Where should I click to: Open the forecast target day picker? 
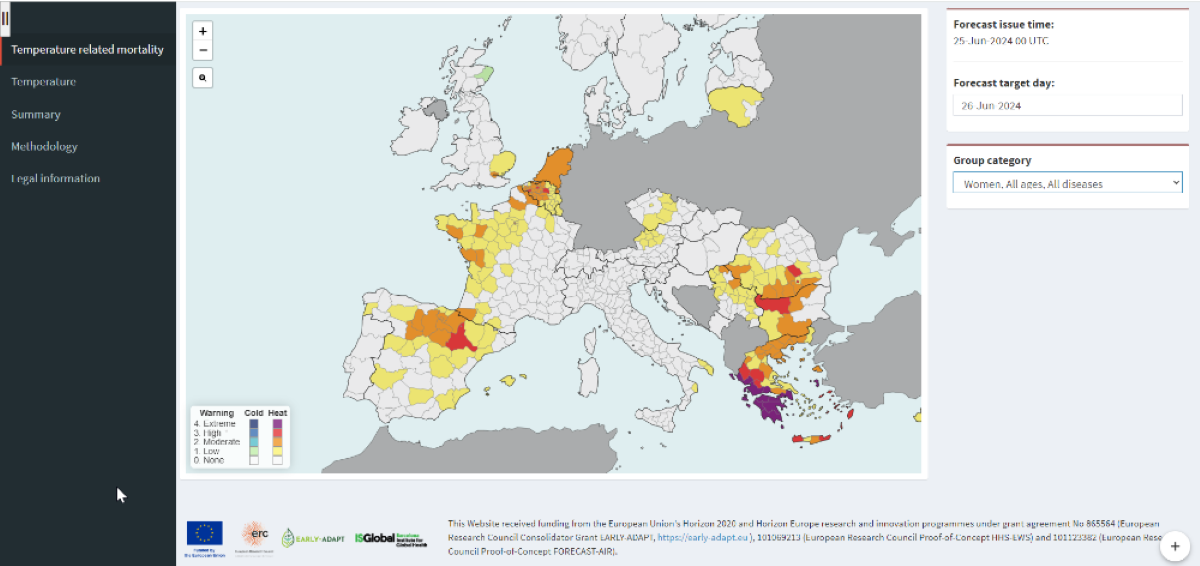1067,105
